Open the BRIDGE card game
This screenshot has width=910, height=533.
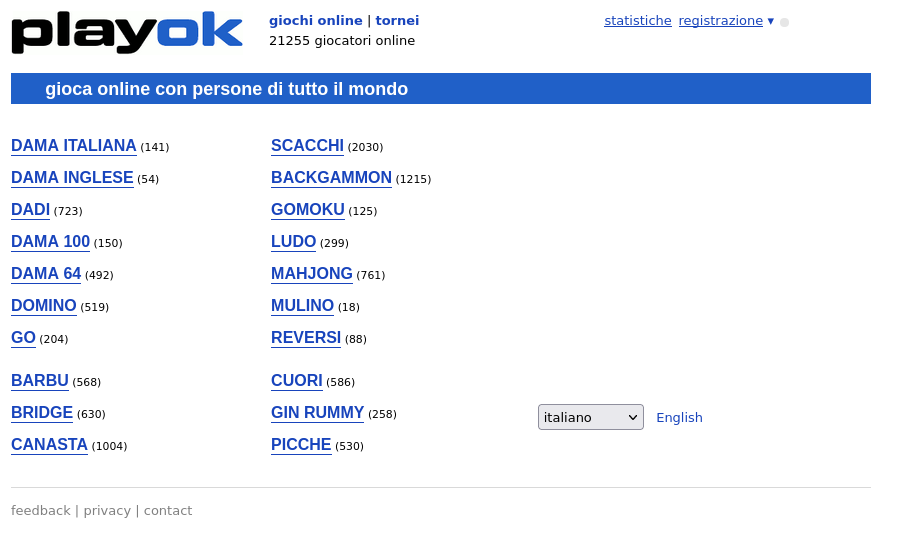click(41, 413)
